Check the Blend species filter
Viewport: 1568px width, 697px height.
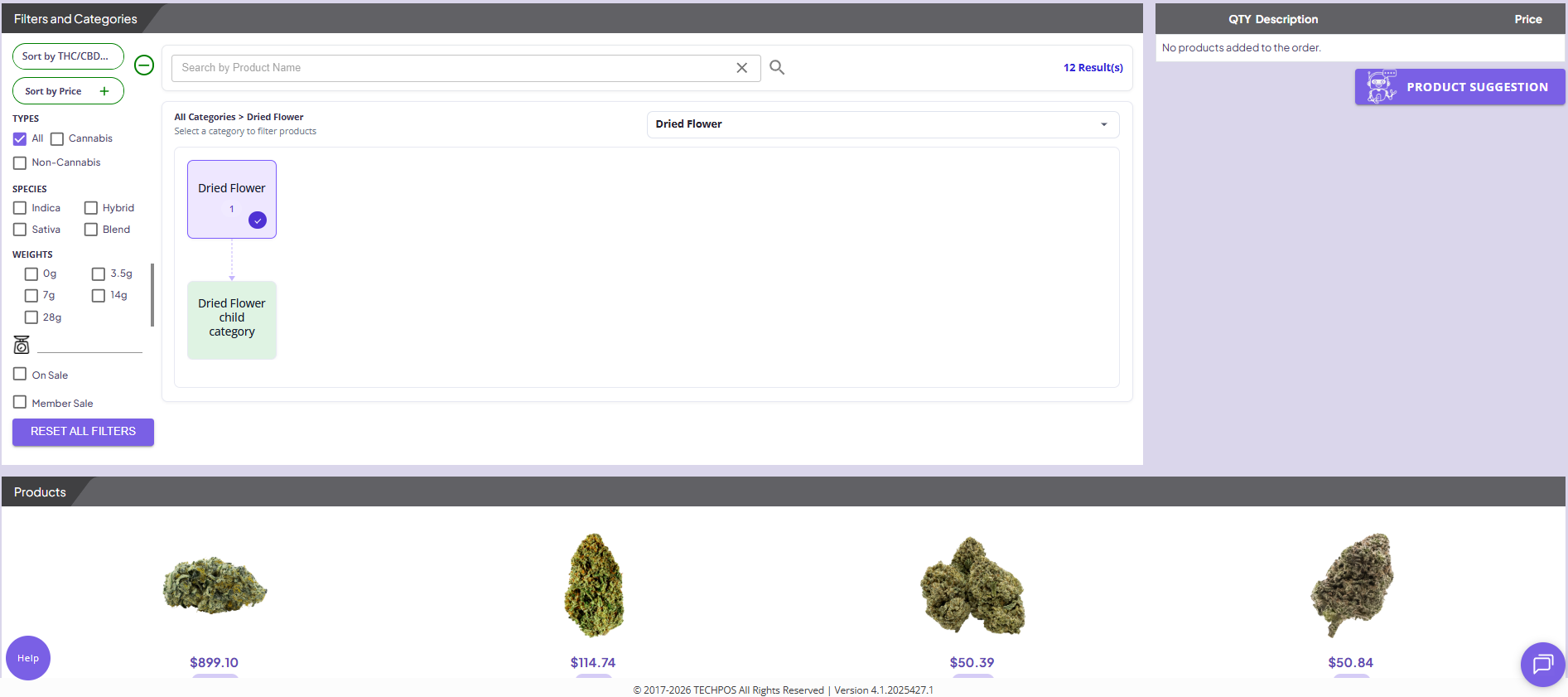coord(91,230)
